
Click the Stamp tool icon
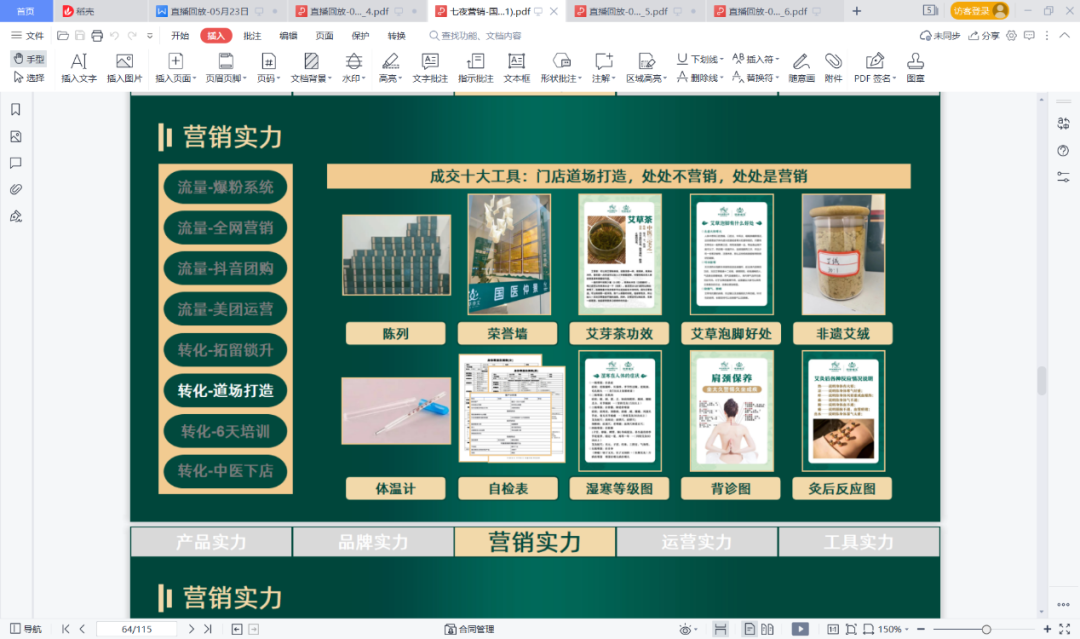point(915,68)
